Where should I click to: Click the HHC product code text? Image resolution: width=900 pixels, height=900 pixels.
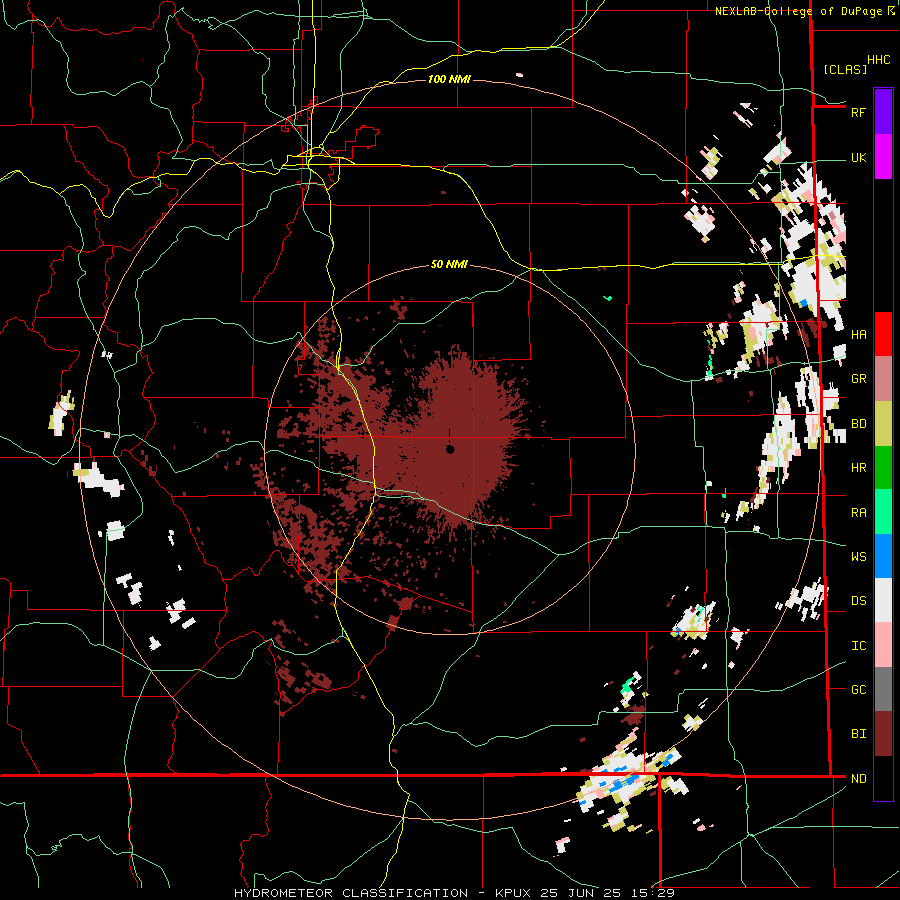point(879,60)
